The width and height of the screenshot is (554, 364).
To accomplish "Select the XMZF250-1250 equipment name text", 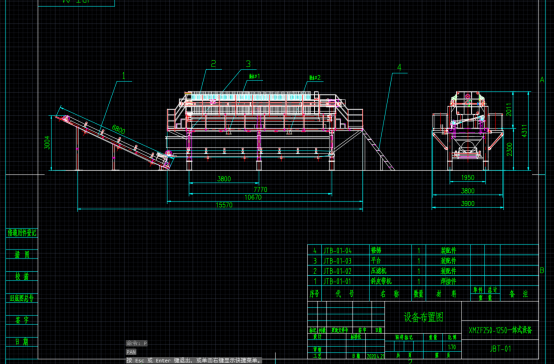I will point(500,330).
